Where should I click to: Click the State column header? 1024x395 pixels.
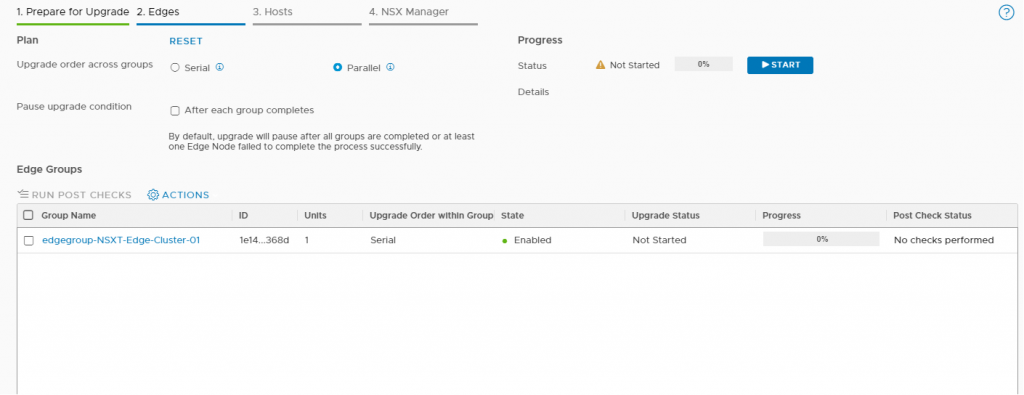pyautogui.click(x=512, y=215)
